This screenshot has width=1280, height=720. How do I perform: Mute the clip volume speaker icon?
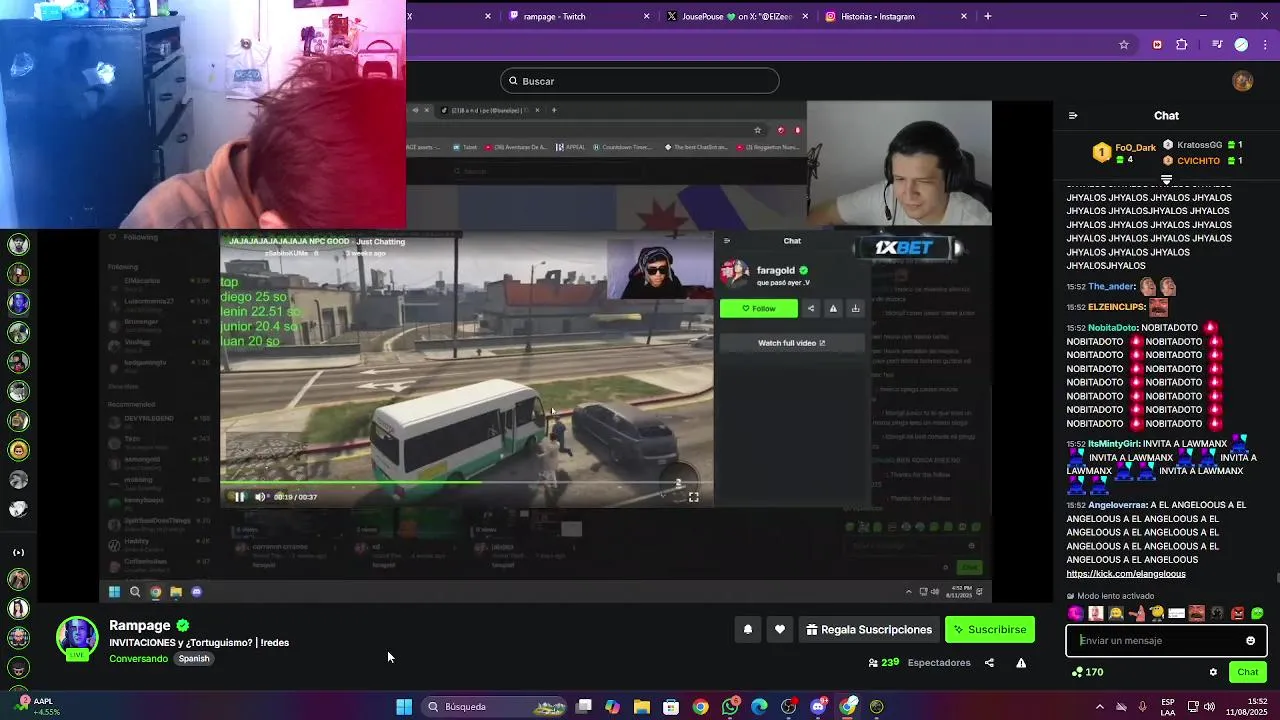[260, 497]
